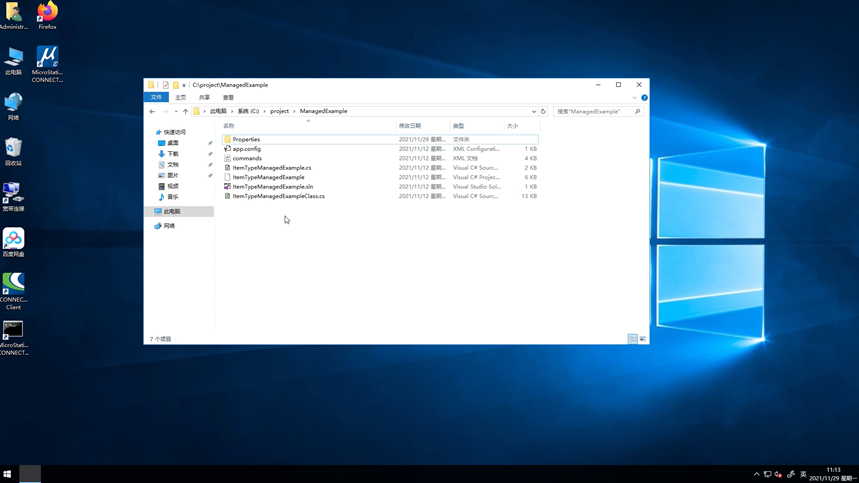The image size is (859, 483).
Task: Open the Firefox desktop shortcut
Action: click(47, 15)
